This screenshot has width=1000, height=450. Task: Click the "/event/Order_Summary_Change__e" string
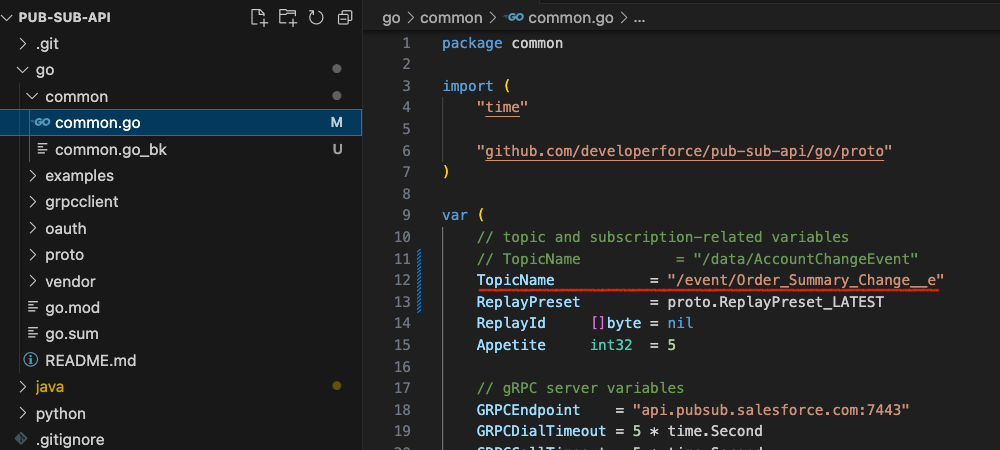click(805, 280)
